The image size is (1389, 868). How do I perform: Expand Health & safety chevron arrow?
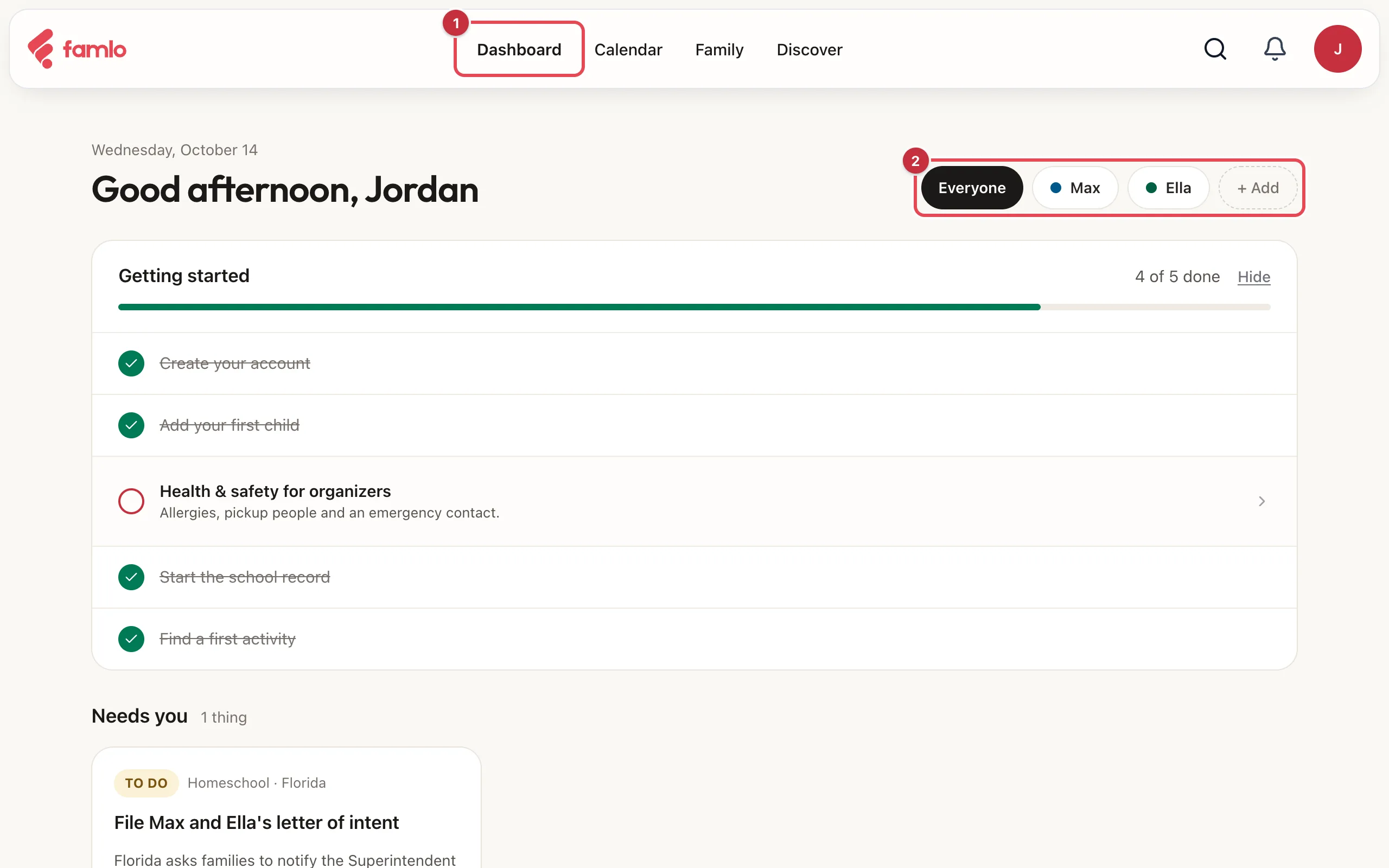click(1261, 501)
